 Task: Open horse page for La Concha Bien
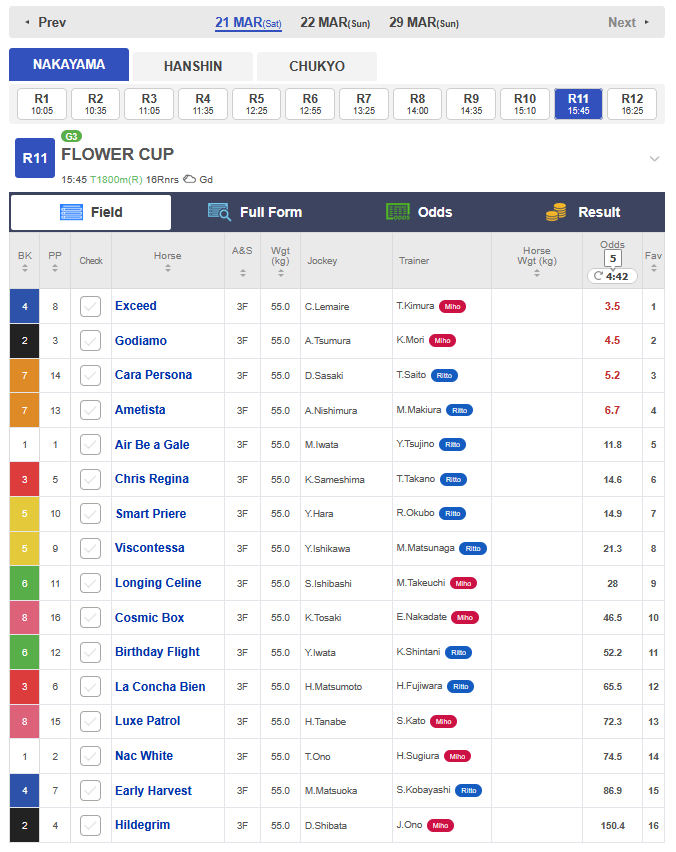point(160,687)
